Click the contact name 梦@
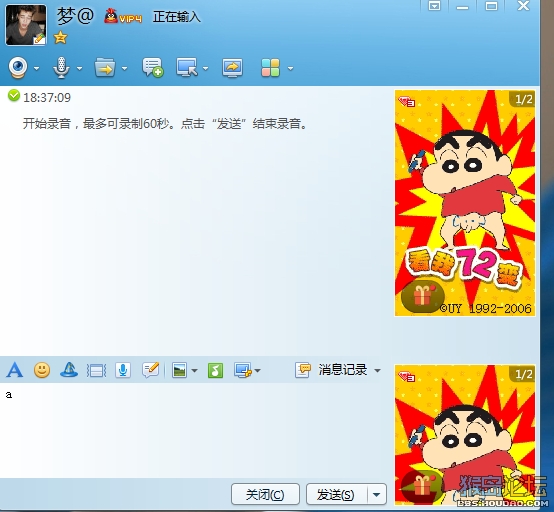The height and width of the screenshot is (512, 554). pos(75,16)
